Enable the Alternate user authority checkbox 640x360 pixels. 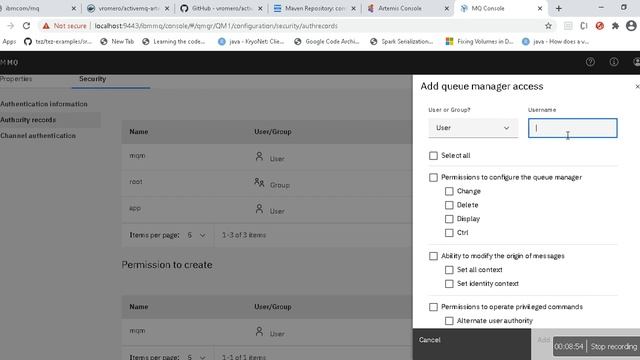(x=449, y=321)
